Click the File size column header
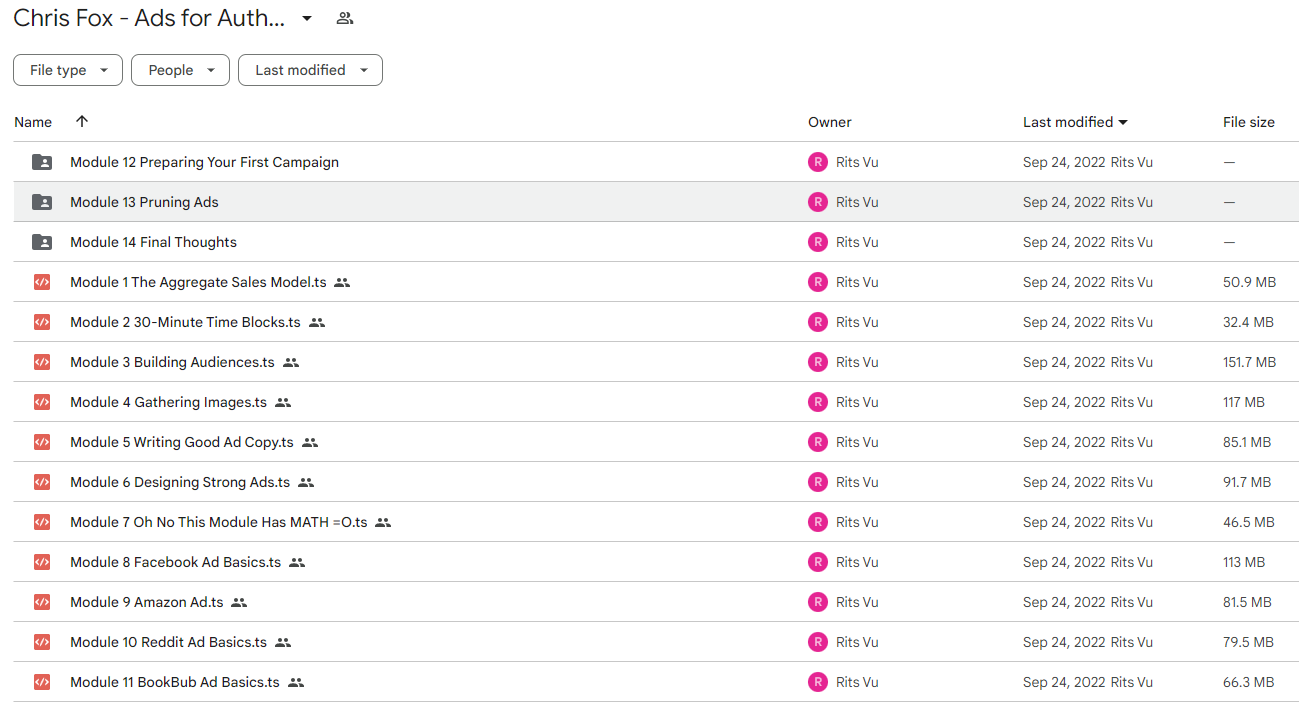 (x=1249, y=122)
